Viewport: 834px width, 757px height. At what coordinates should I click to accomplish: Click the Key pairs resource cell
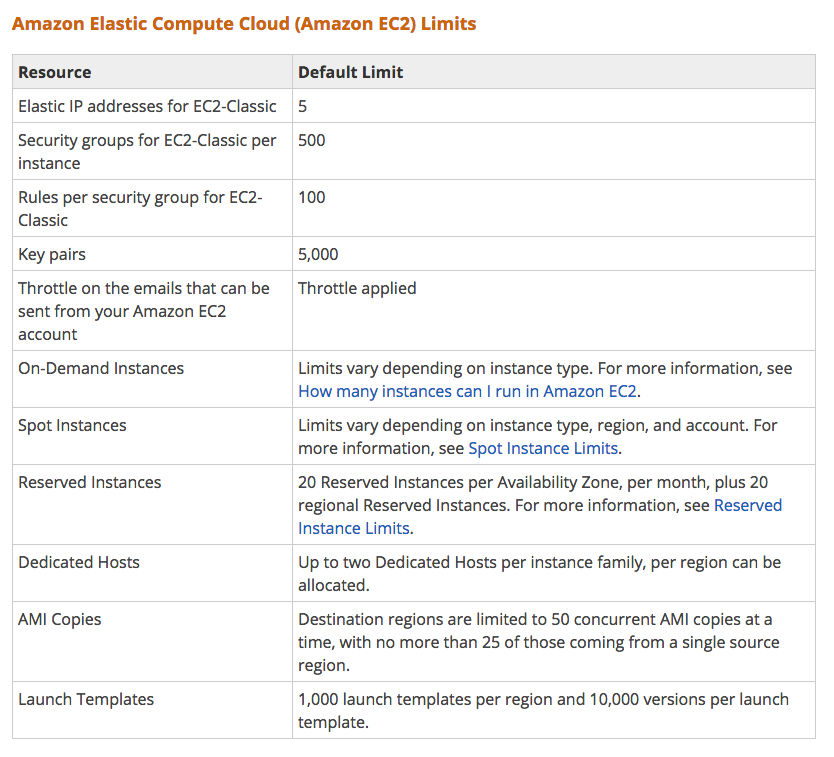52,254
